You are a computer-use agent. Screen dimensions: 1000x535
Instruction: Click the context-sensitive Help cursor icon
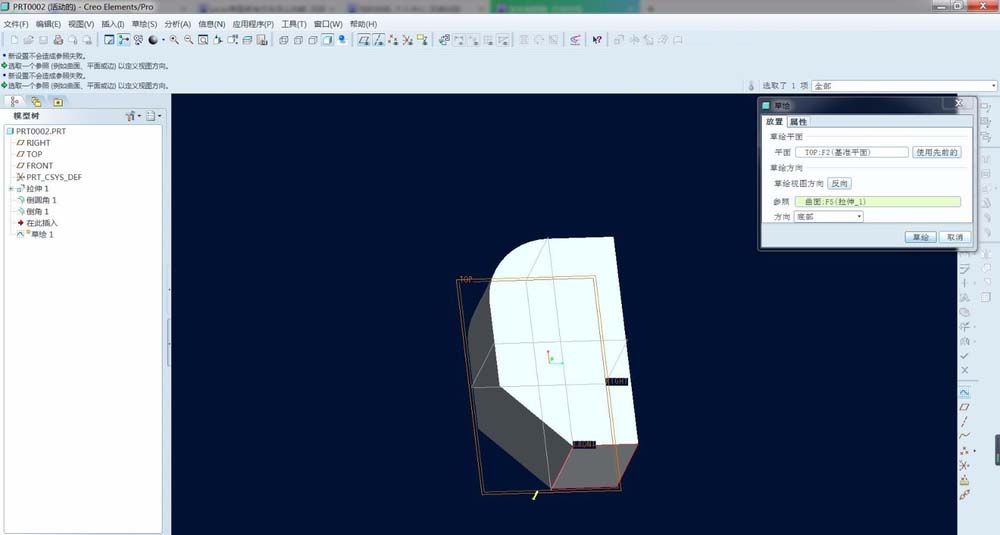(597, 40)
